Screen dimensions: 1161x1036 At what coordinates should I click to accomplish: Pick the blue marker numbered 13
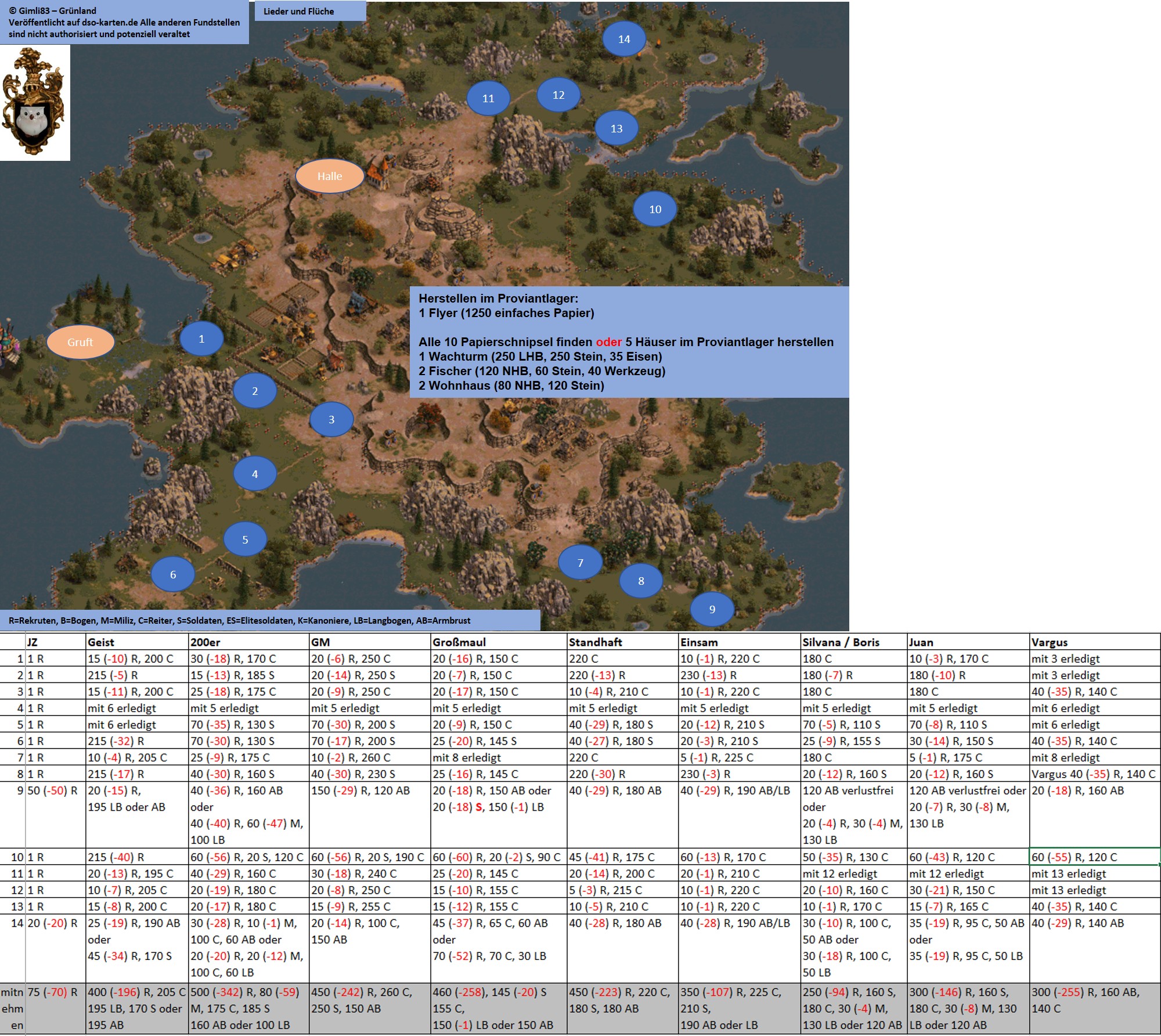[616, 128]
